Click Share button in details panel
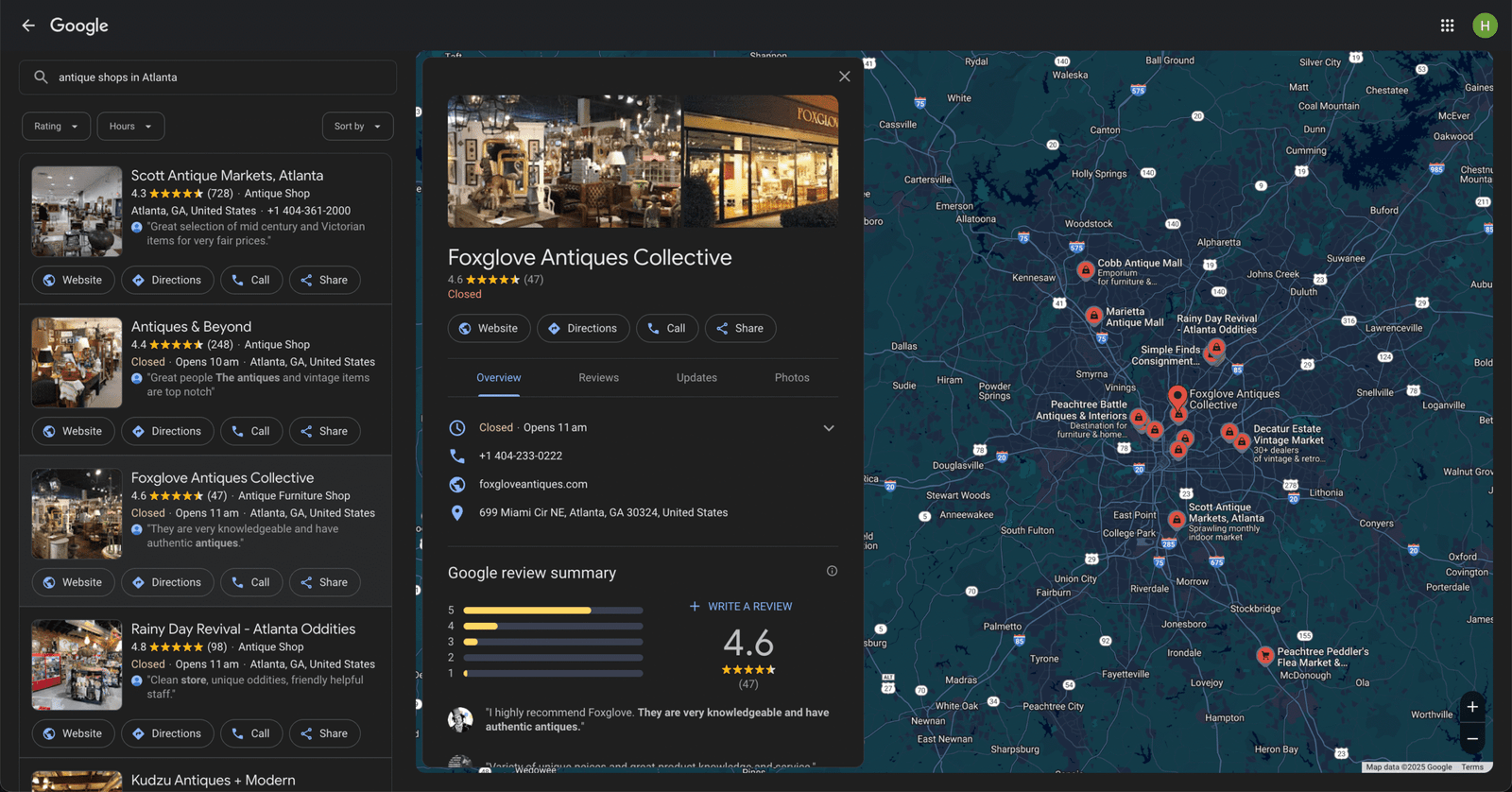This screenshot has width=1512, height=792. pyautogui.click(x=740, y=328)
